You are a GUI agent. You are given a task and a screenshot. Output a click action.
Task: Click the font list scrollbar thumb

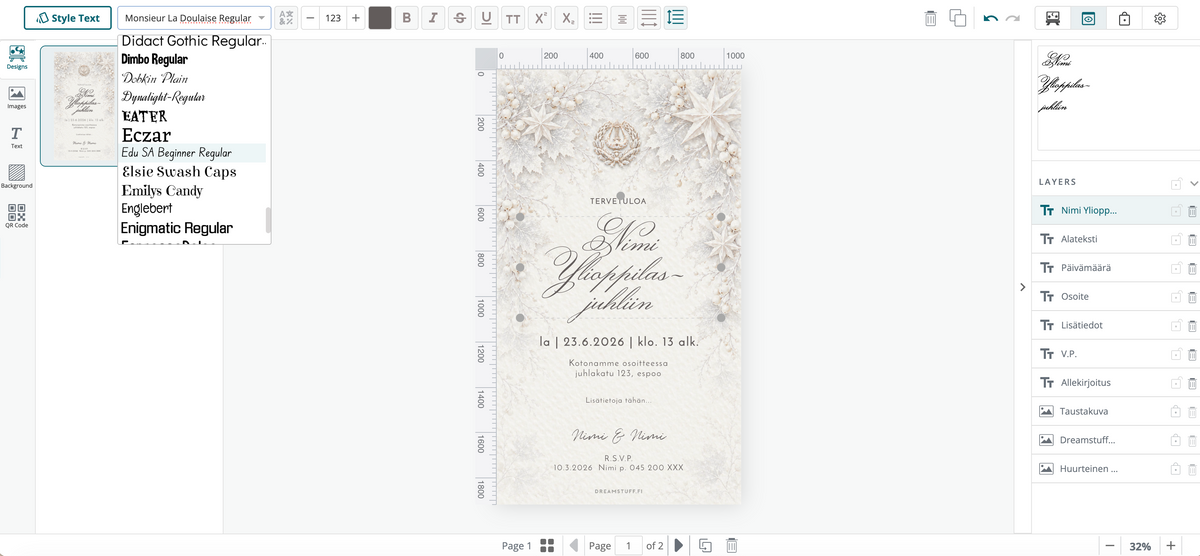point(267,220)
